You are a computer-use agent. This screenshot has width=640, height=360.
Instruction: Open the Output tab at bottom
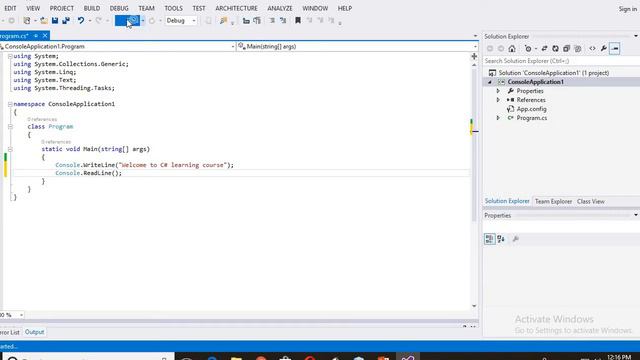click(x=34, y=332)
